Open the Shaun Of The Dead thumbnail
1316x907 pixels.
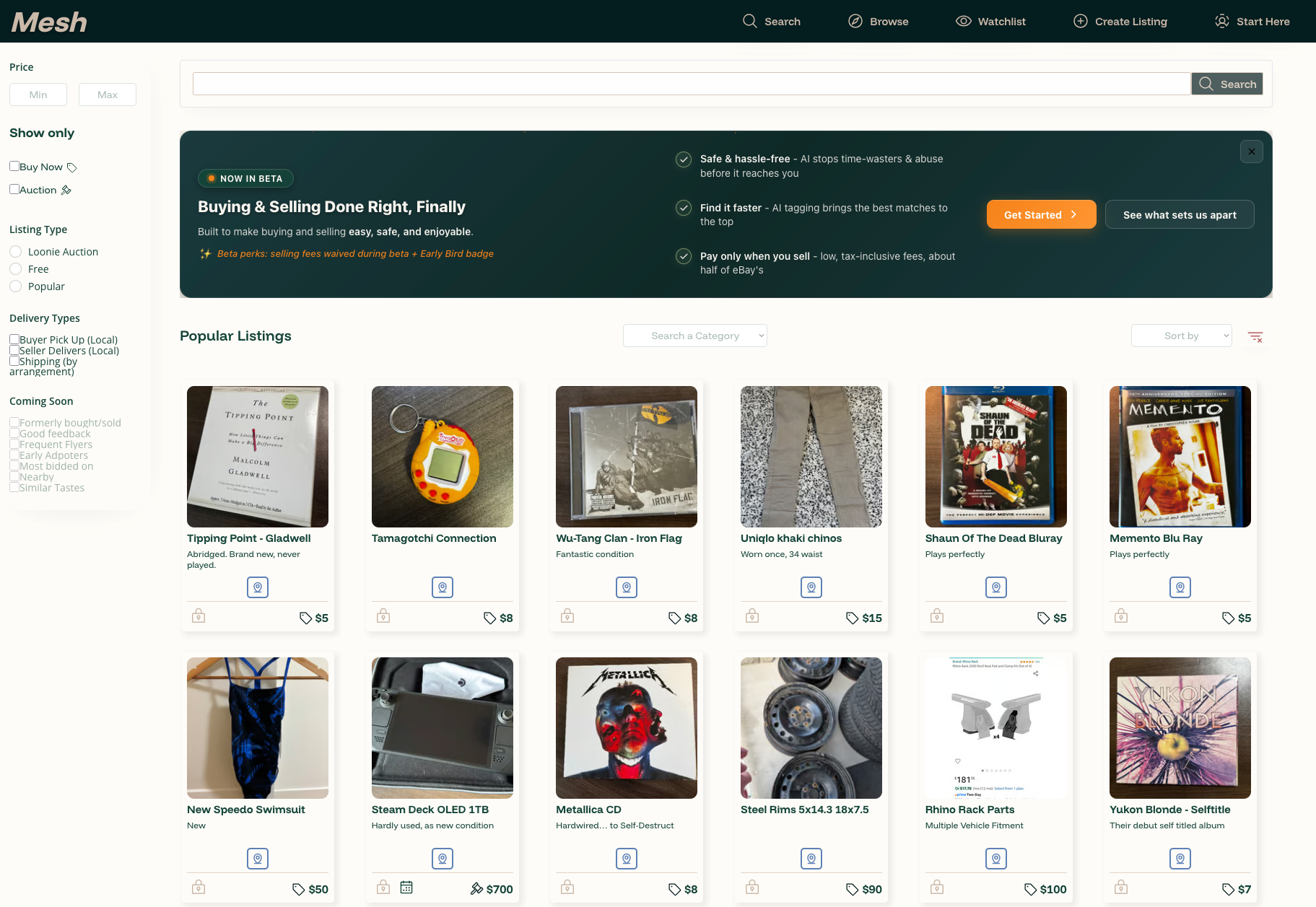(x=996, y=457)
